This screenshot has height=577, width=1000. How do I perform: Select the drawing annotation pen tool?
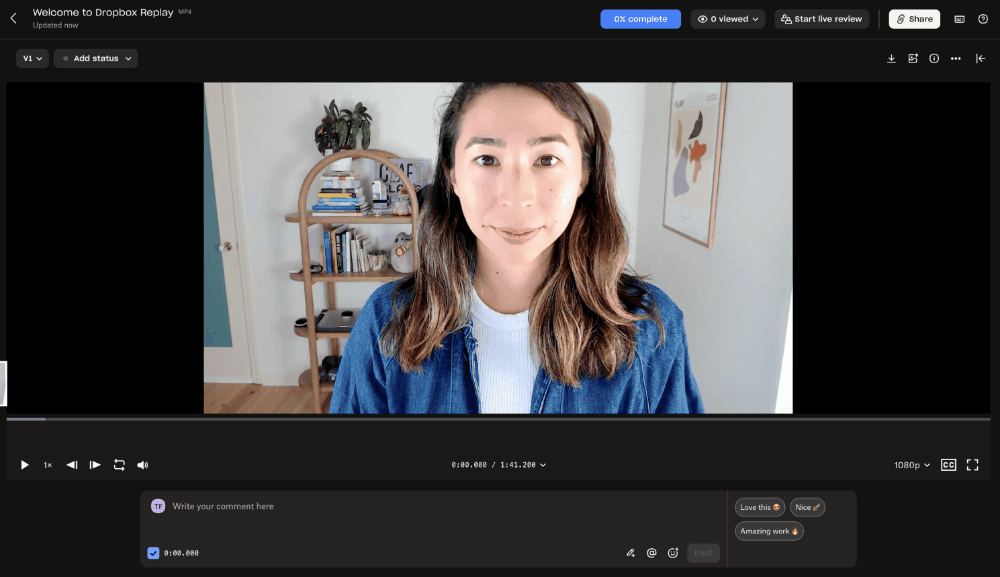(630, 553)
